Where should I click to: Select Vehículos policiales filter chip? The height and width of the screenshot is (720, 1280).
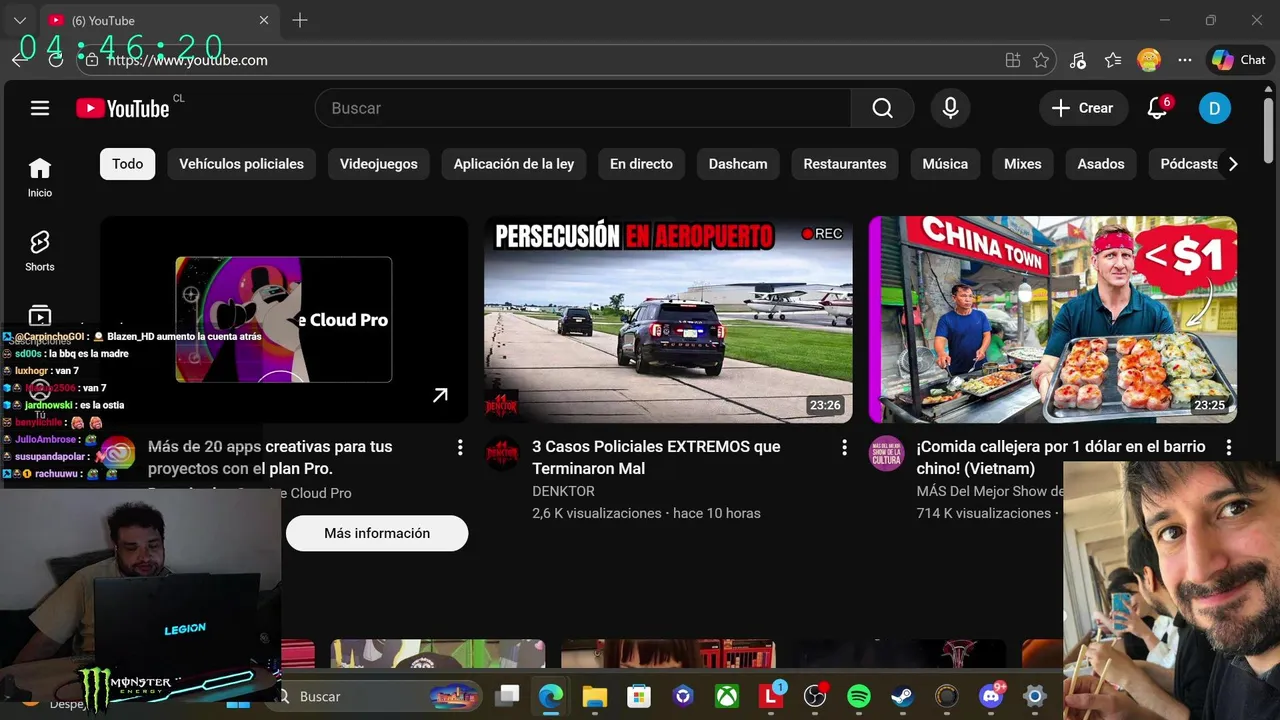coord(241,164)
